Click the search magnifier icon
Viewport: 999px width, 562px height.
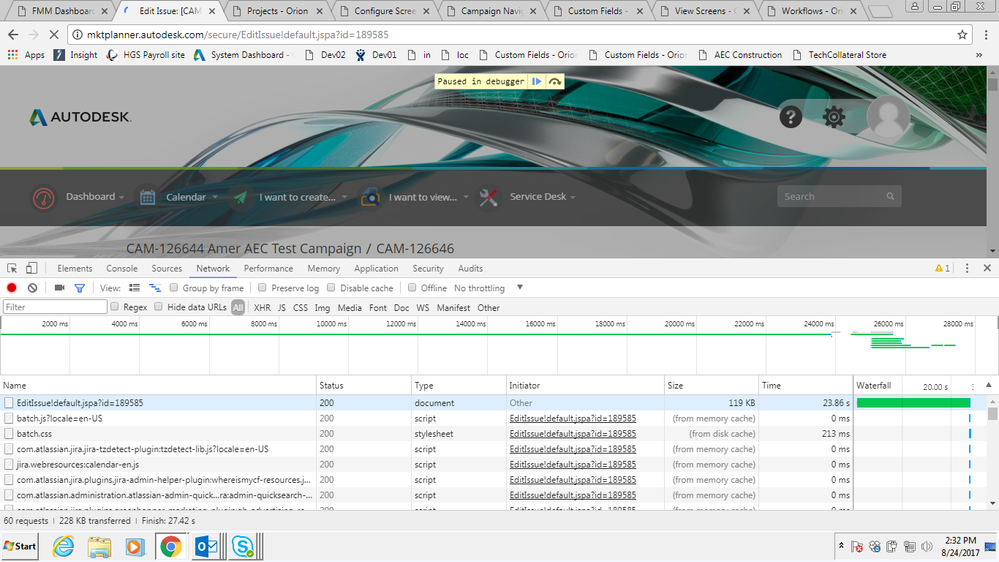point(890,196)
